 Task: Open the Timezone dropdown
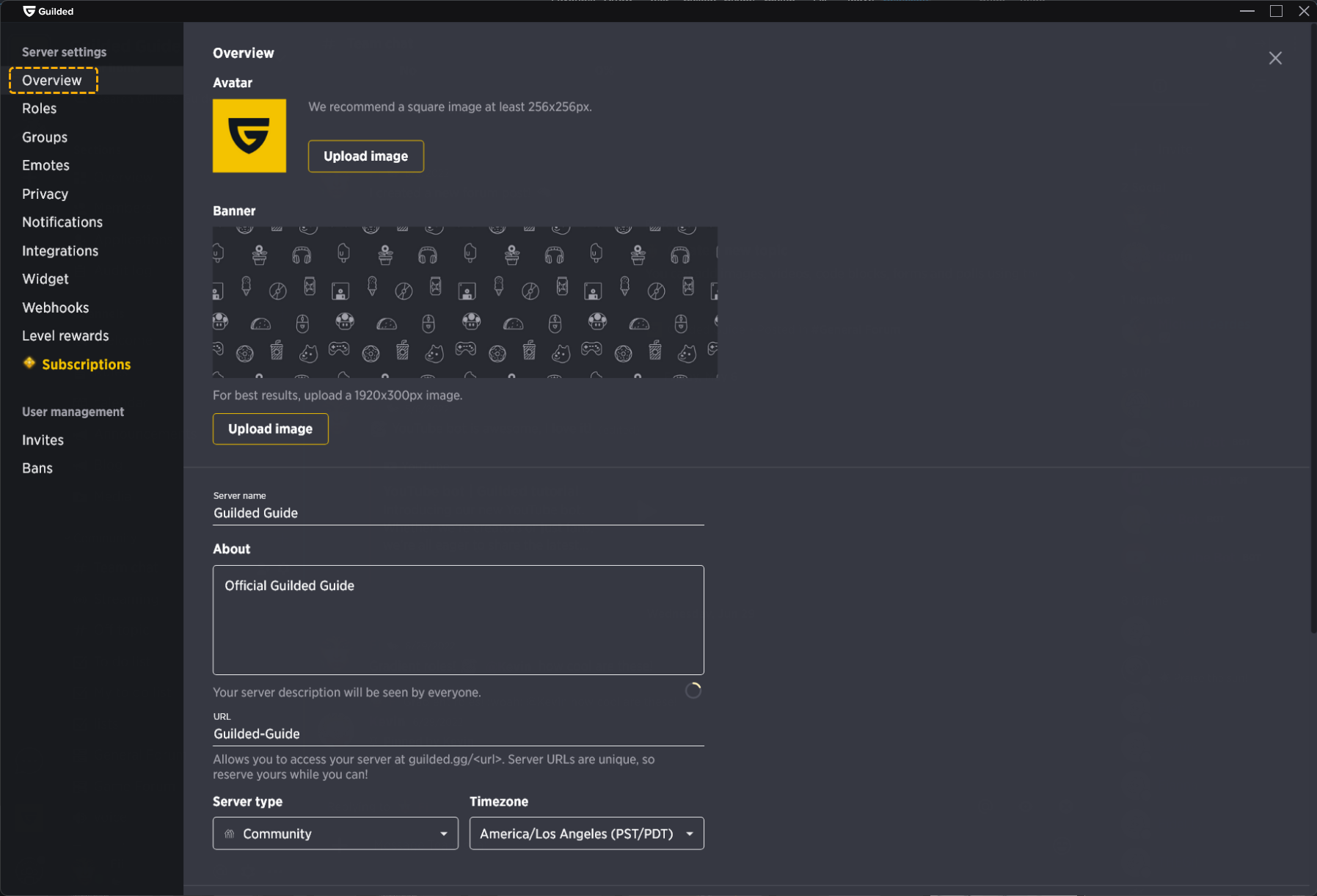587,834
